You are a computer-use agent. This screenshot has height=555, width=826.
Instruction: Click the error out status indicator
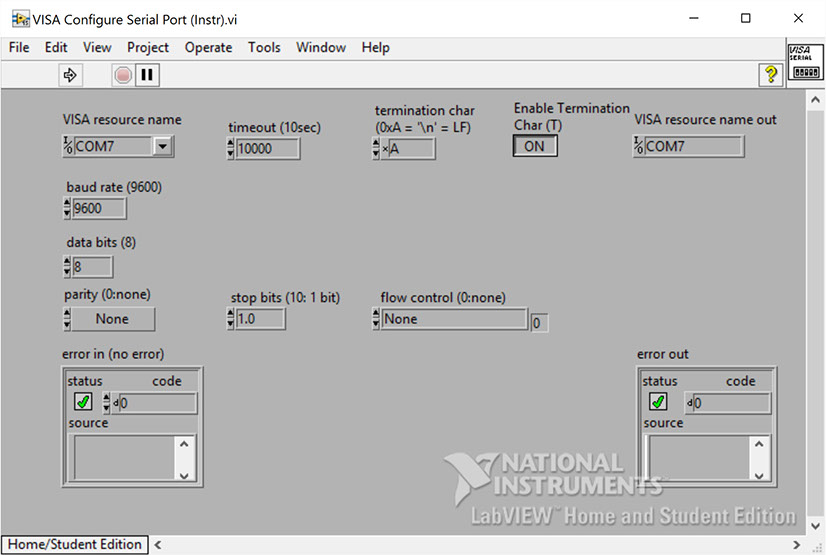tap(657, 402)
